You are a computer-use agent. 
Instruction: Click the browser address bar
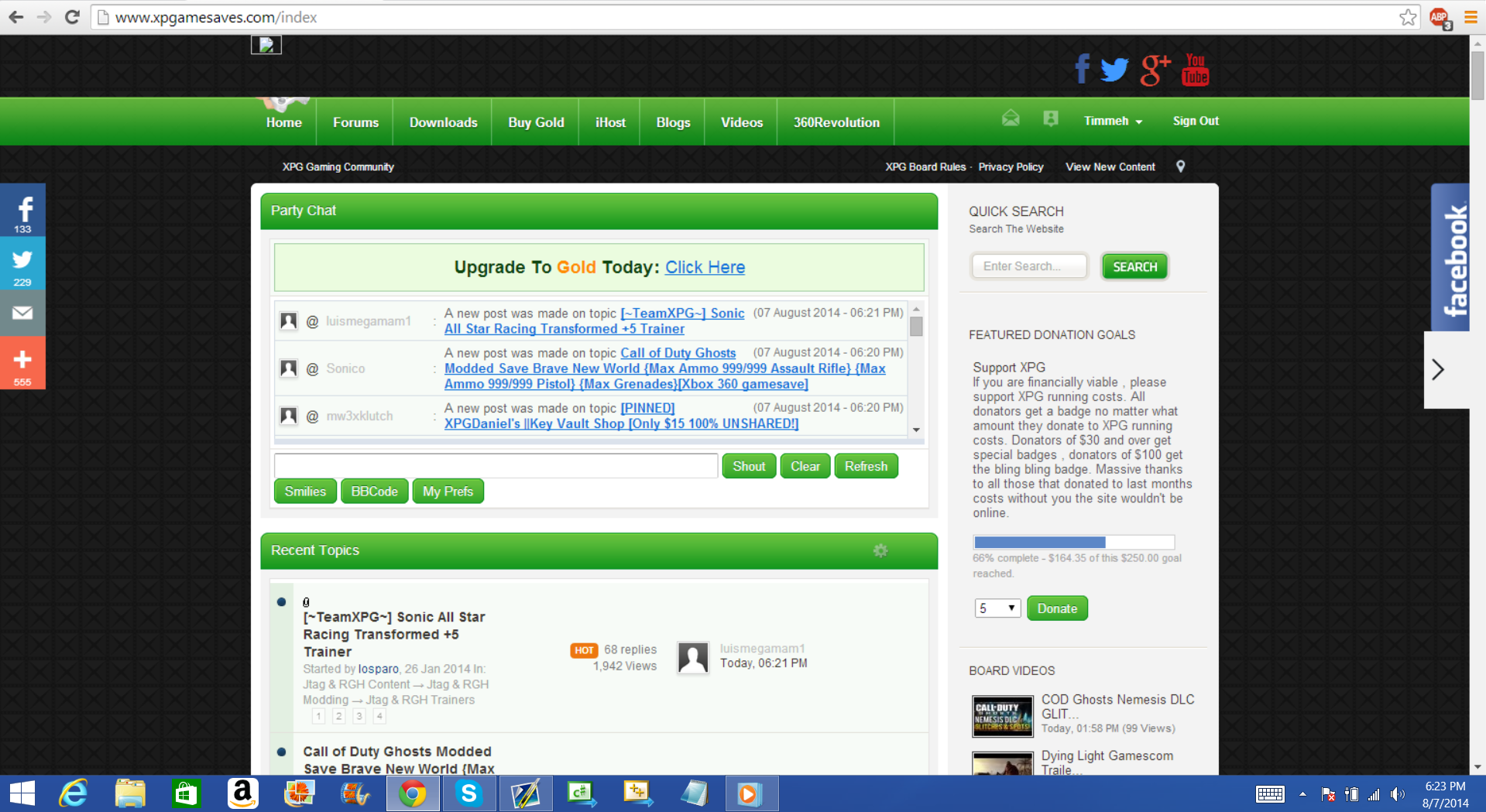(x=743, y=17)
